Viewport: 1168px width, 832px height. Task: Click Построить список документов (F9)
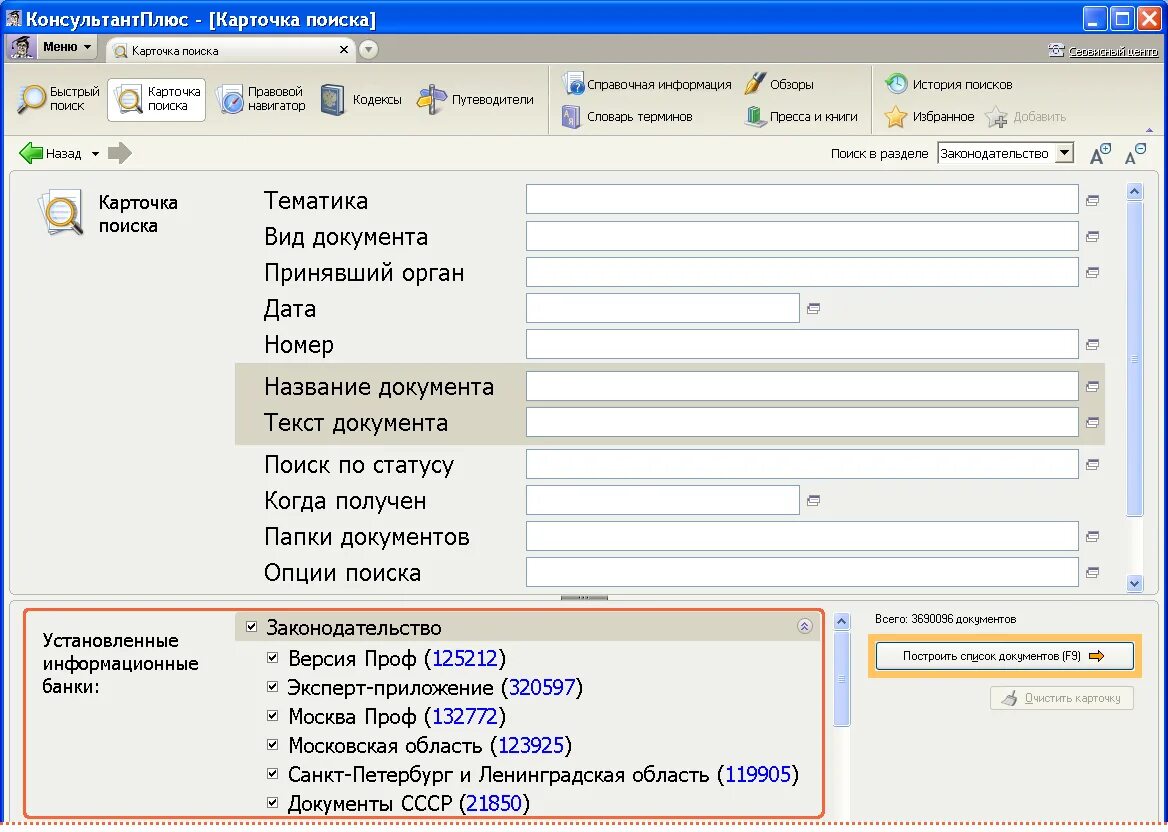(1004, 656)
